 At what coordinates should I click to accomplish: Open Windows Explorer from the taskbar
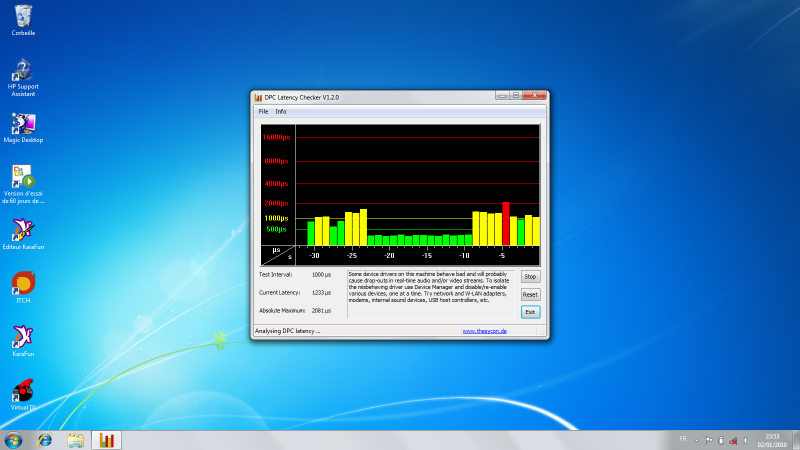tap(76, 440)
